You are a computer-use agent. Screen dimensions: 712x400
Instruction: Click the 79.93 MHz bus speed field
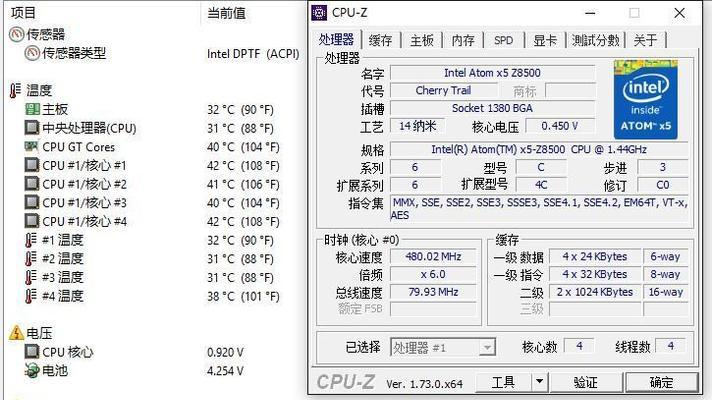click(x=433, y=292)
